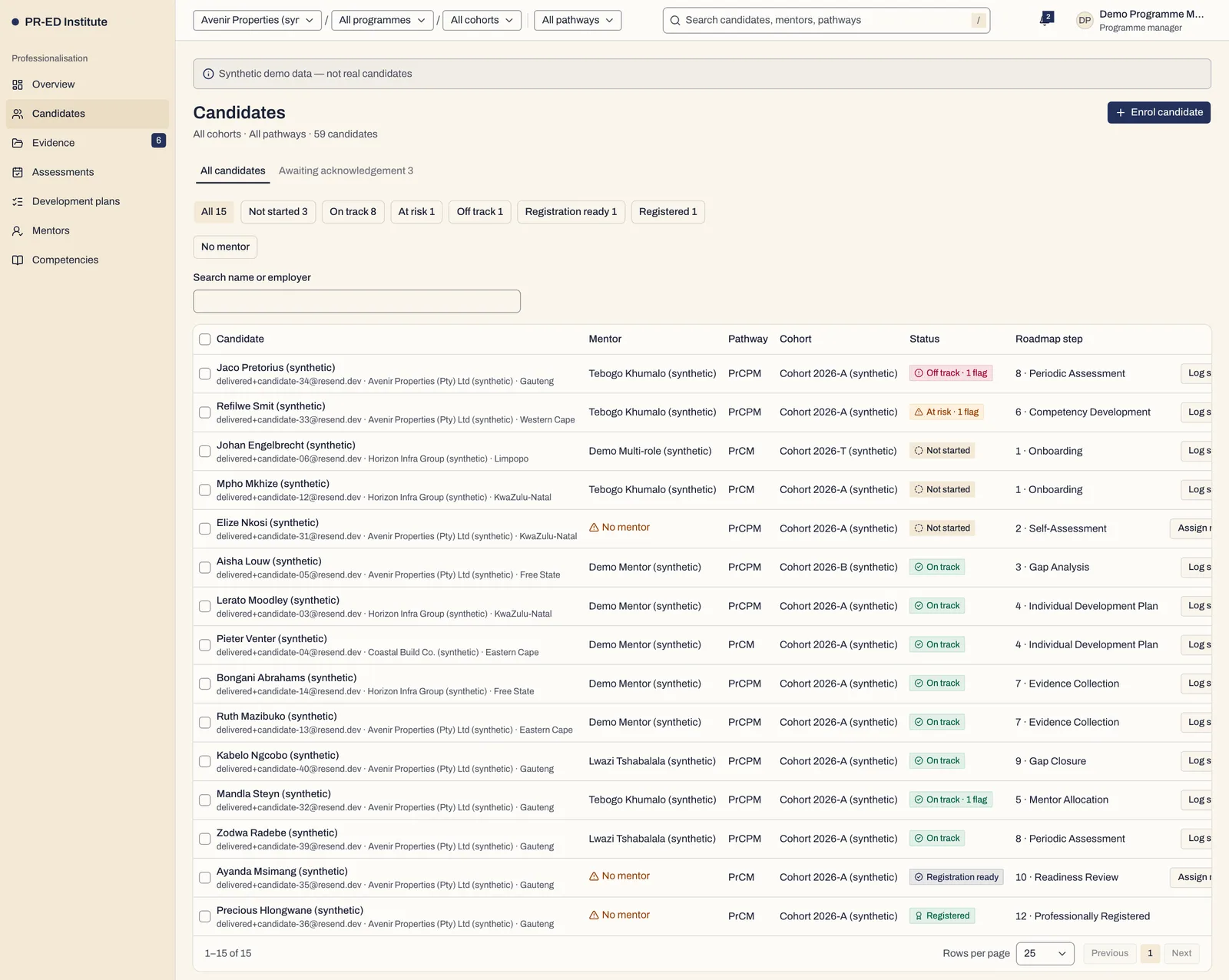Open the notifications bell icon
The image size is (1229, 980).
pyautogui.click(x=1045, y=20)
